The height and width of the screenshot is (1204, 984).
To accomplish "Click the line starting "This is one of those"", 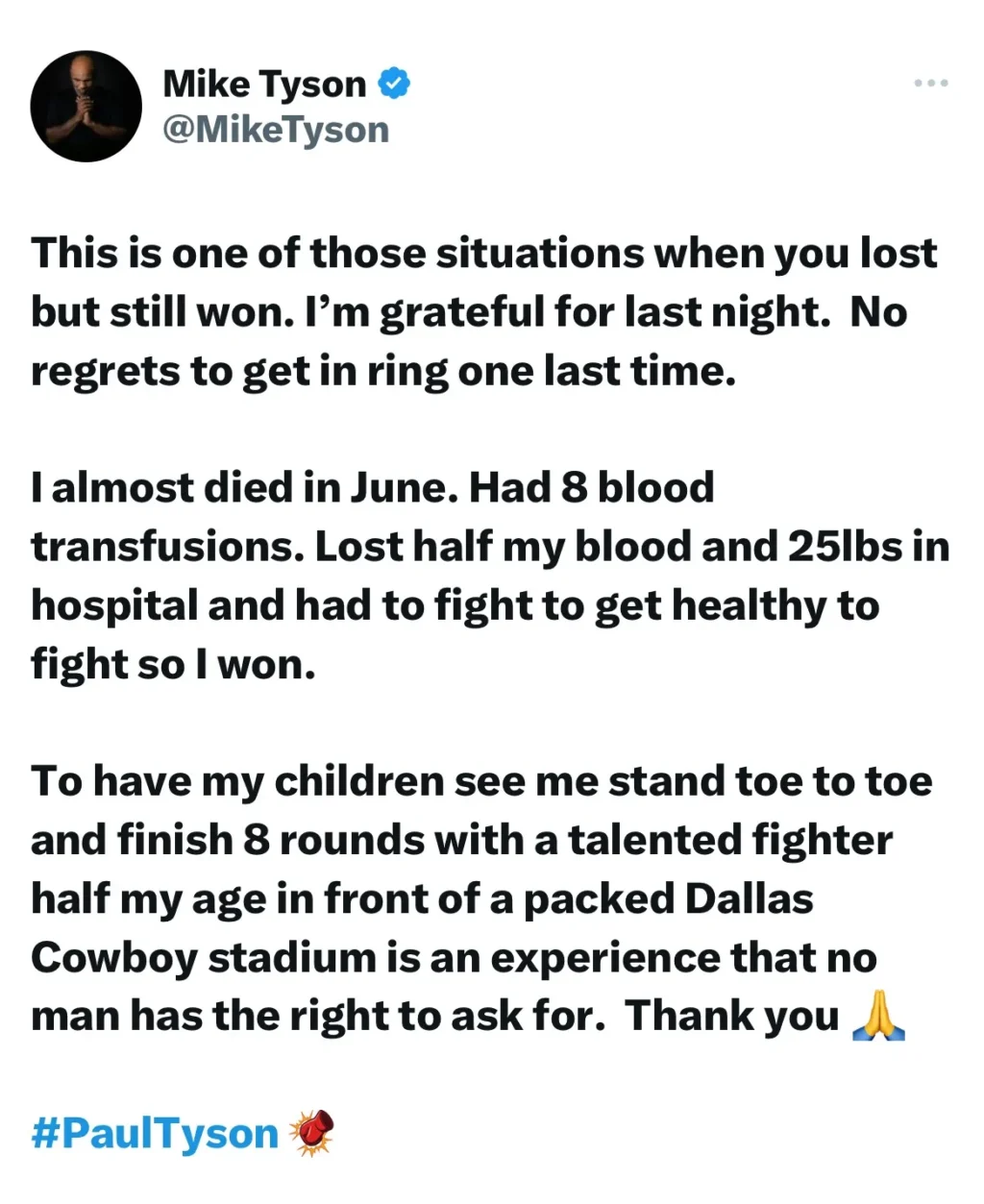I will (x=483, y=254).
